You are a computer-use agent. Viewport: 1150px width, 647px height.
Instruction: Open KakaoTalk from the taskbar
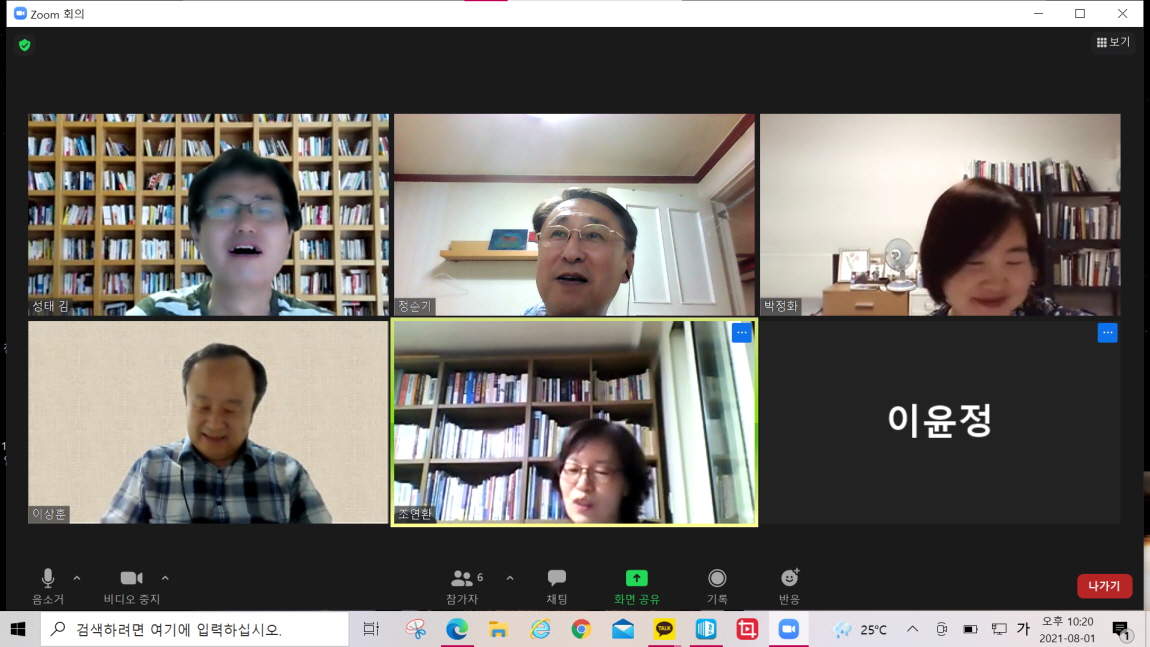point(664,629)
